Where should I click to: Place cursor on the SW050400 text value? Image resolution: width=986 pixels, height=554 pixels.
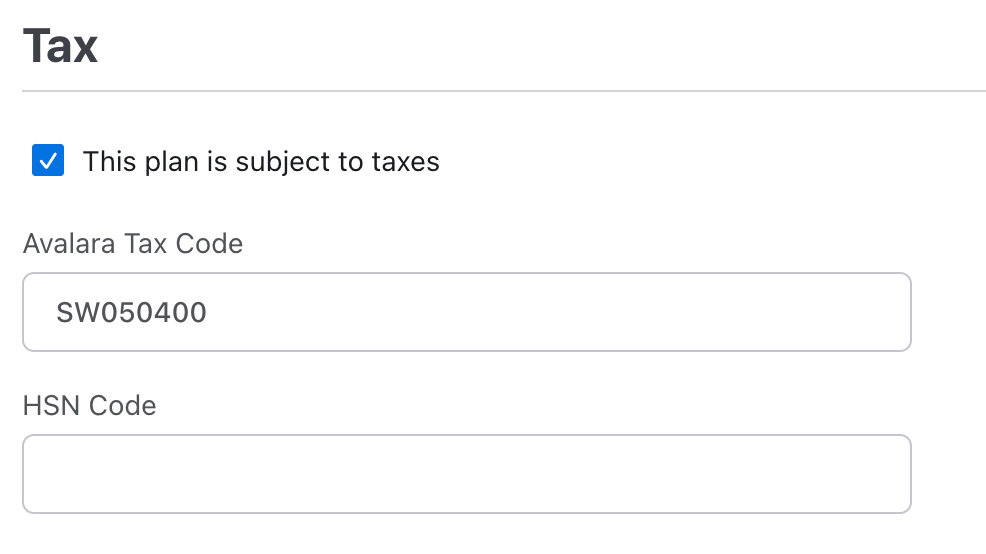[x=131, y=313]
